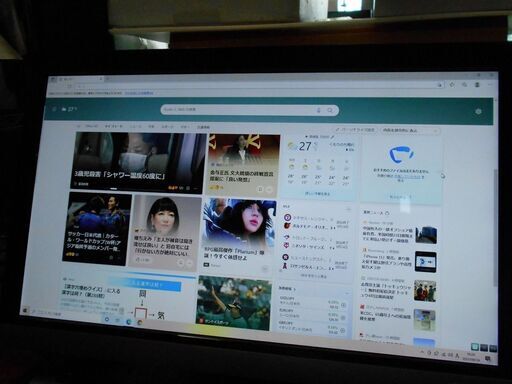512x384 pixels.
Task: Open Edge profile icon in toolbar
Action: click(x=477, y=85)
